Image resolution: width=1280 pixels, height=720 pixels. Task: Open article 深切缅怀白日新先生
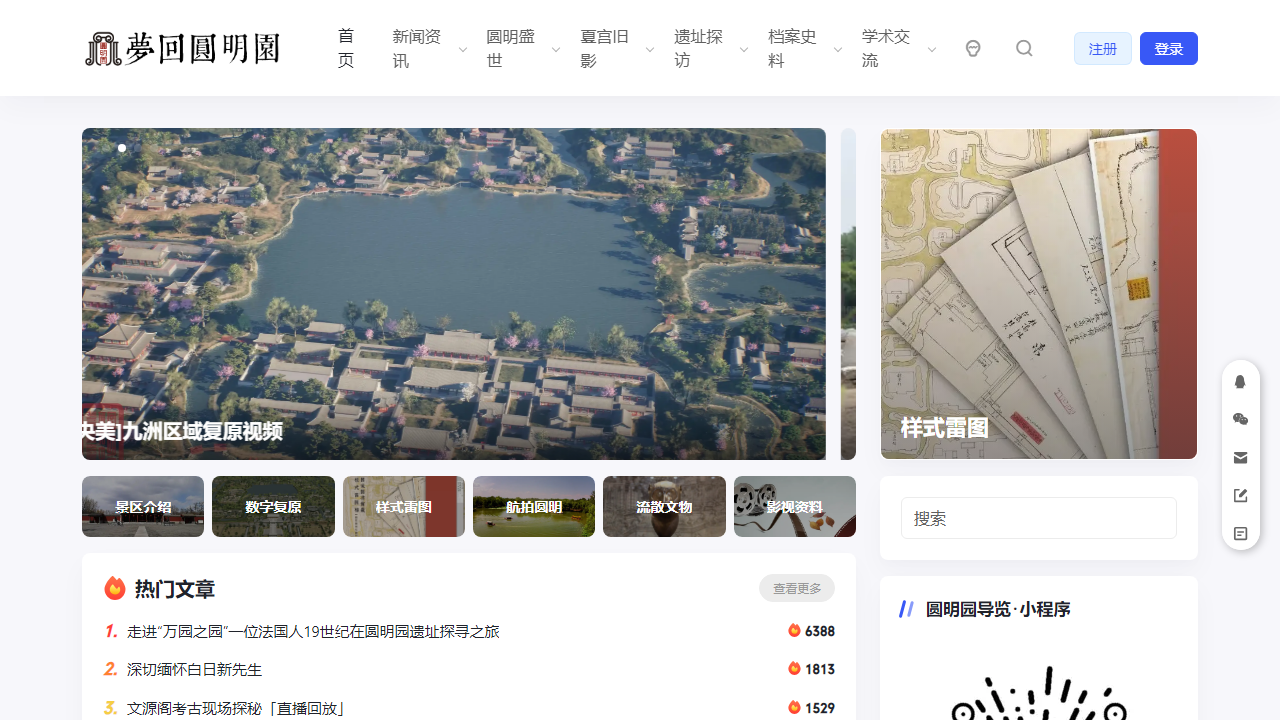point(194,669)
